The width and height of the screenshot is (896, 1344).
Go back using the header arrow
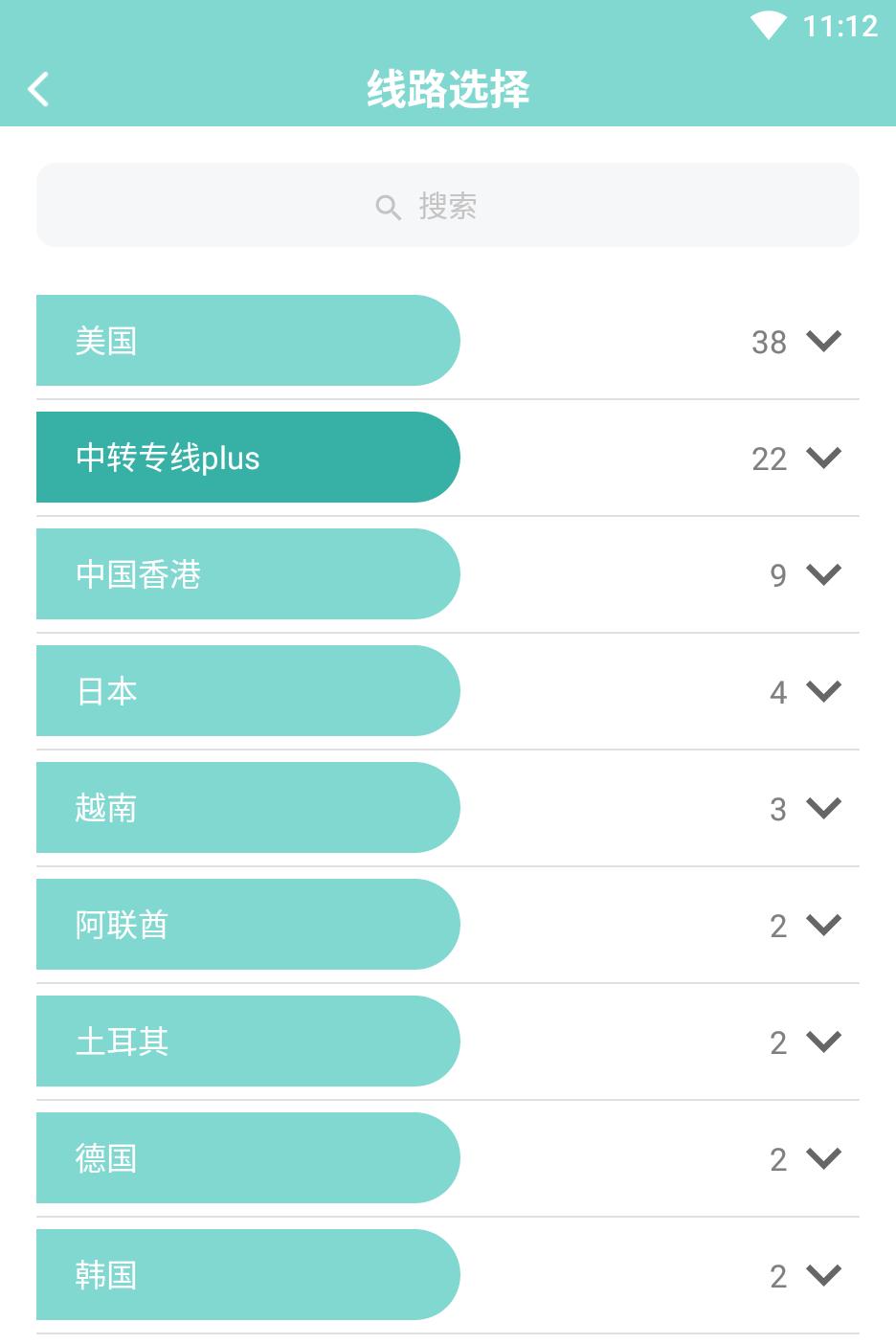[x=38, y=89]
